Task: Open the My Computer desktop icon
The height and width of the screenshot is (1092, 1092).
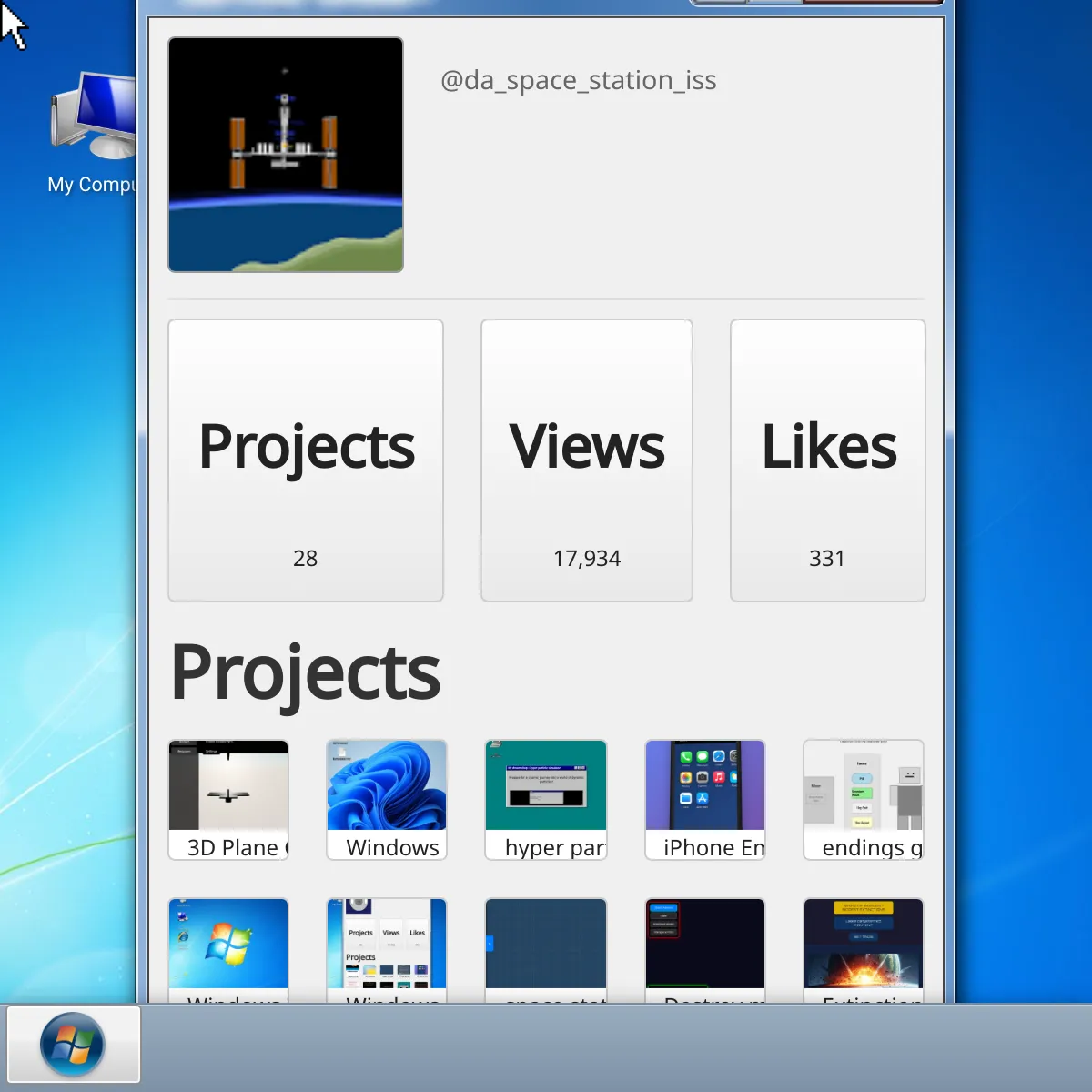Action: click(x=93, y=133)
